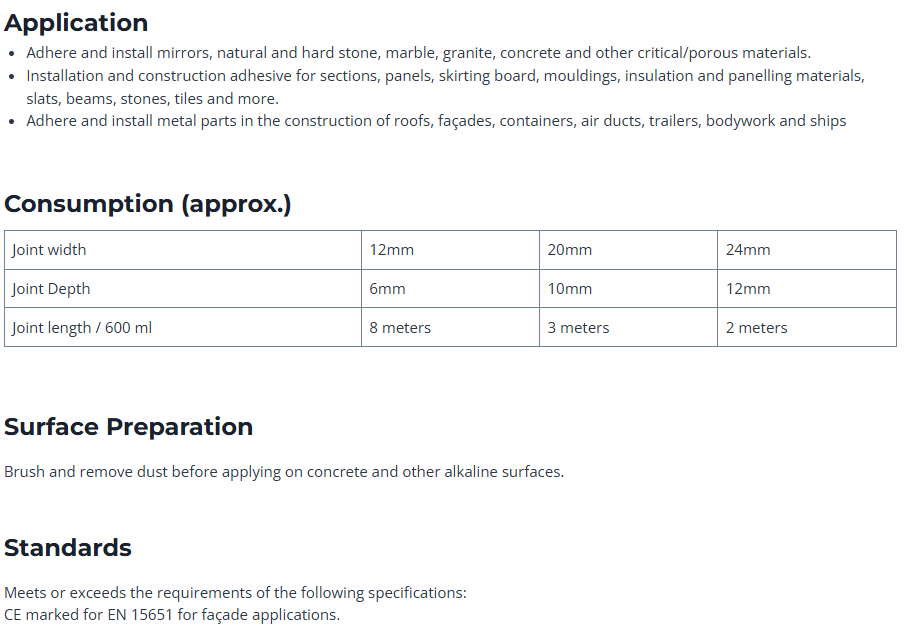The image size is (904, 627).
Task: Click the 8 meters cell
Action: coord(400,328)
